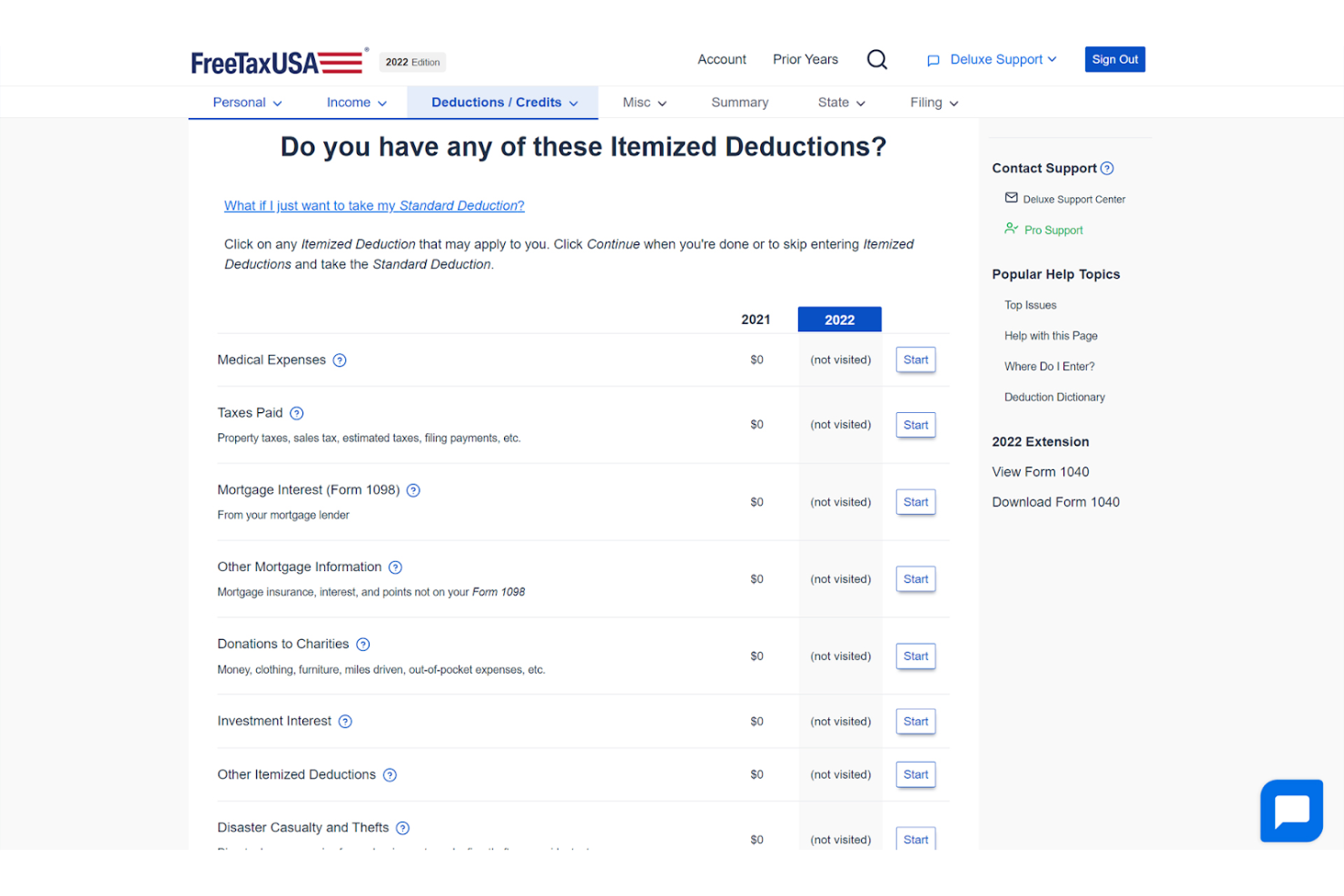Screen dimensions: 1344x896
Task: Open the chat support bubble icon
Action: tap(1290, 811)
